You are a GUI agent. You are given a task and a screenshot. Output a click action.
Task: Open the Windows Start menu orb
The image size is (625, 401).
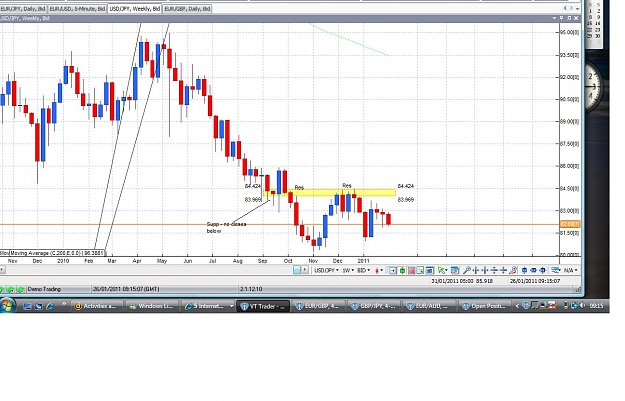tap(7, 306)
